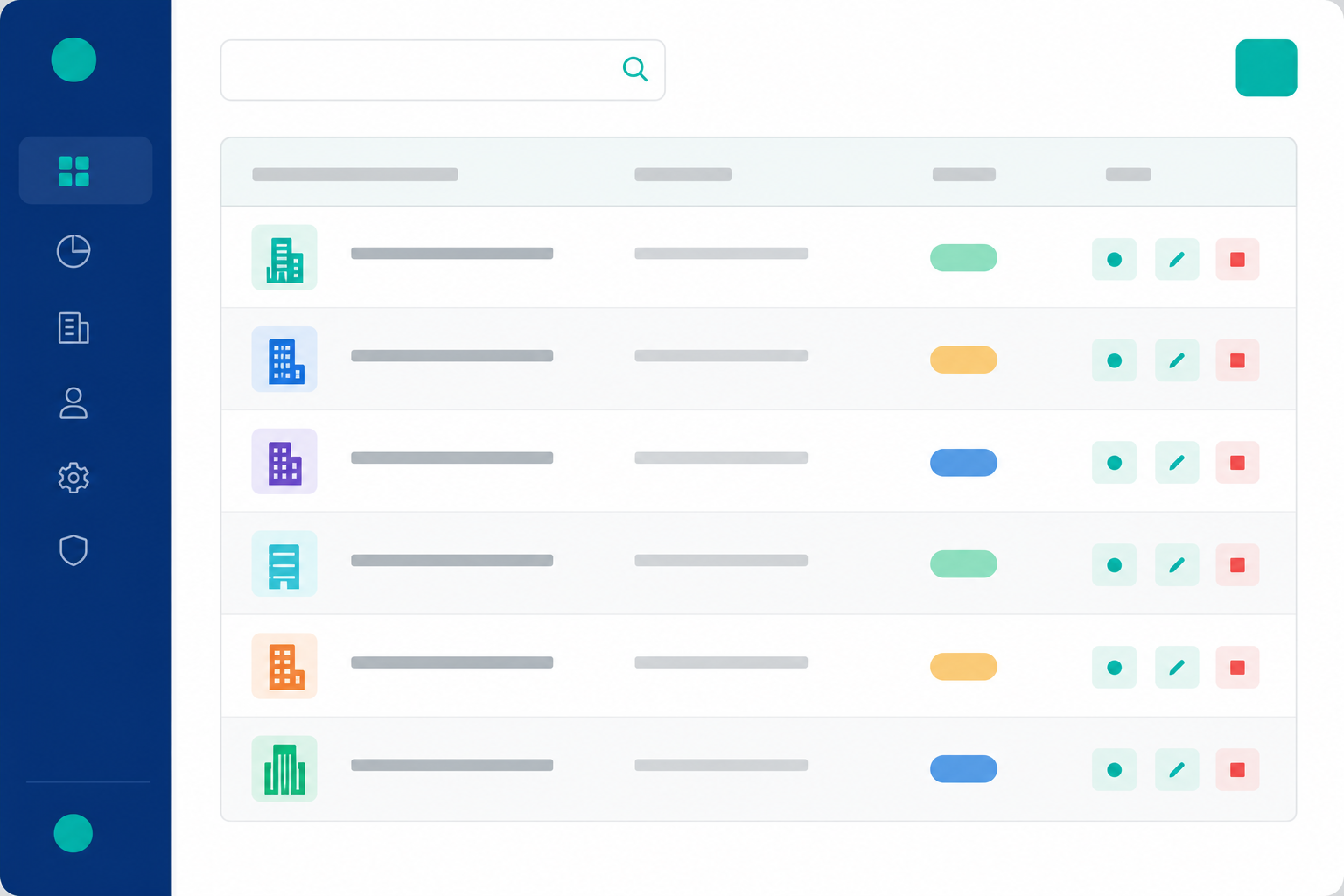Viewport: 1344px width, 896px height.
Task: Click edit pencil in teal building row
Action: (1177, 259)
